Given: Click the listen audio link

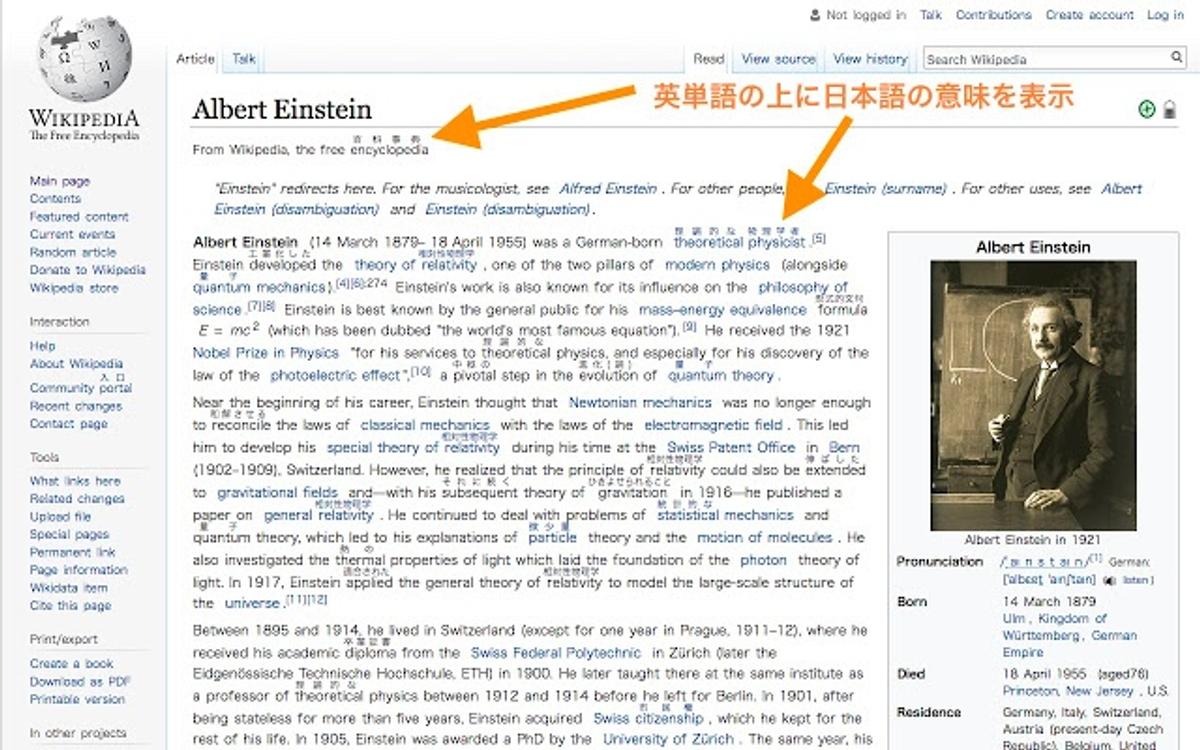Looking at the screenshot, I should 1137,580.
